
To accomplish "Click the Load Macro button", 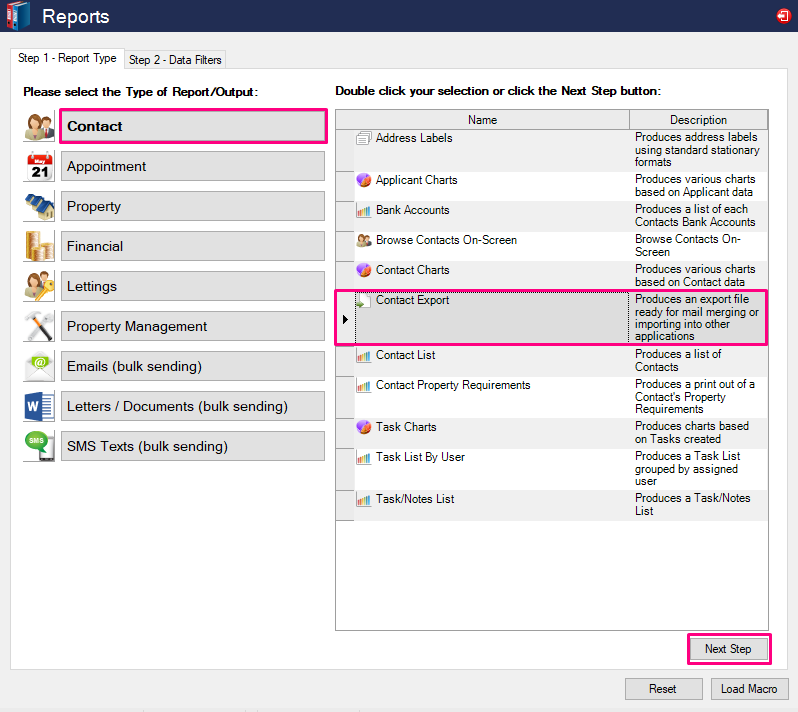I will click(749, 689).
